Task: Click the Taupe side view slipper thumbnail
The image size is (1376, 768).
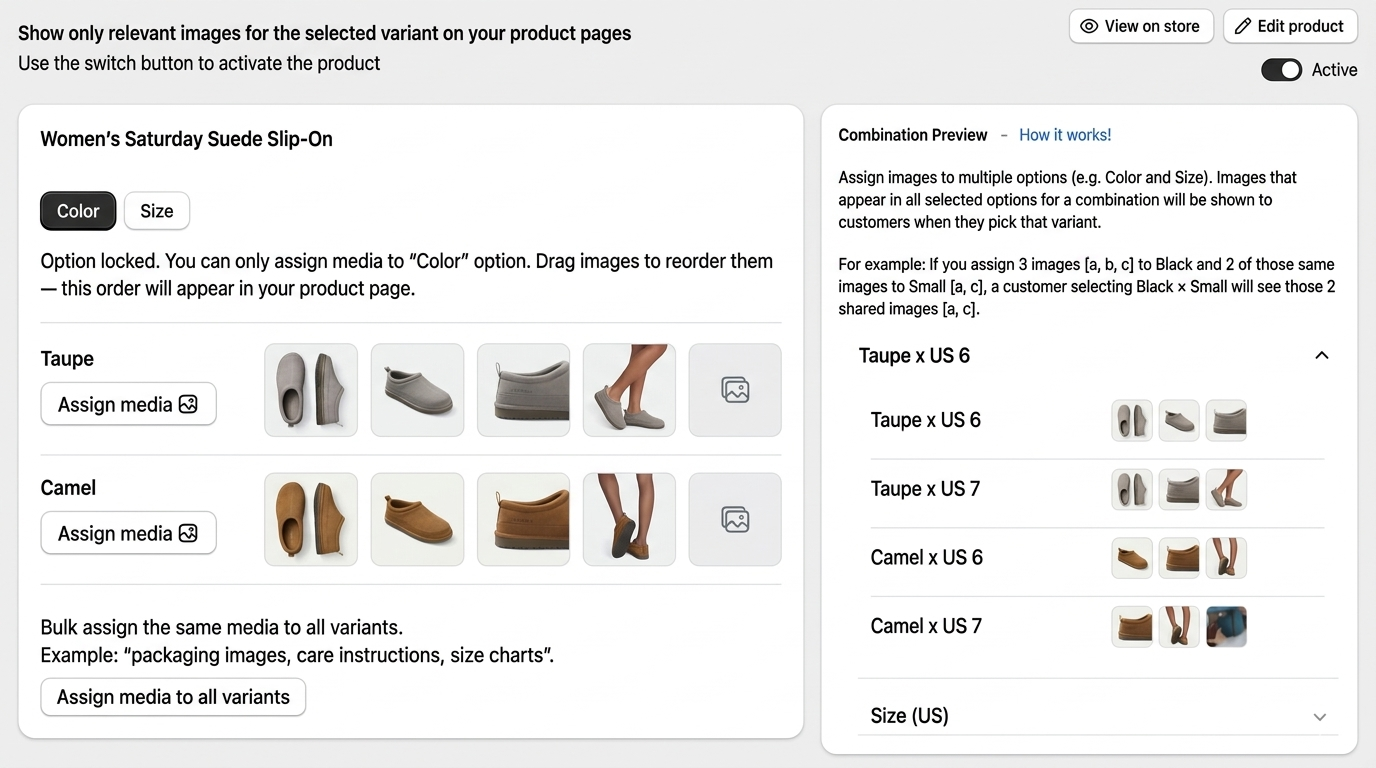Action: tap(417, 390)
